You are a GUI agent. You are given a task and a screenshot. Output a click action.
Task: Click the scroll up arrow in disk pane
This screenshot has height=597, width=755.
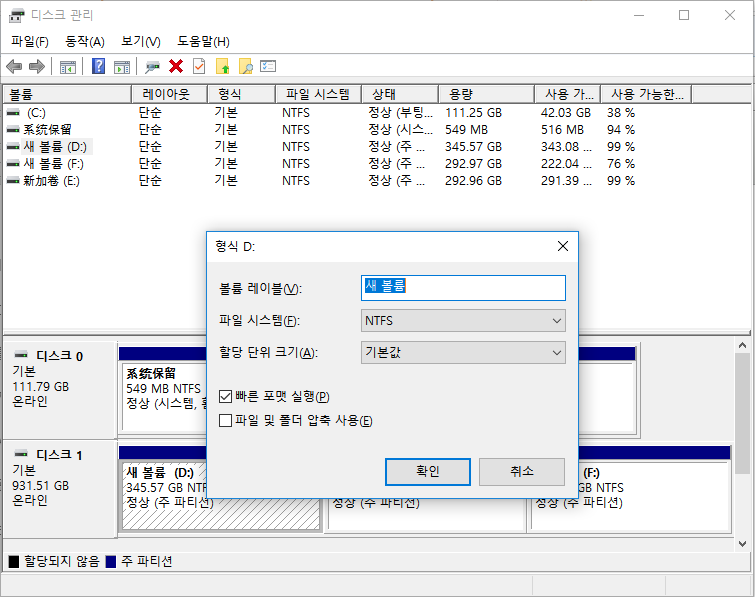tap(742, 345)
